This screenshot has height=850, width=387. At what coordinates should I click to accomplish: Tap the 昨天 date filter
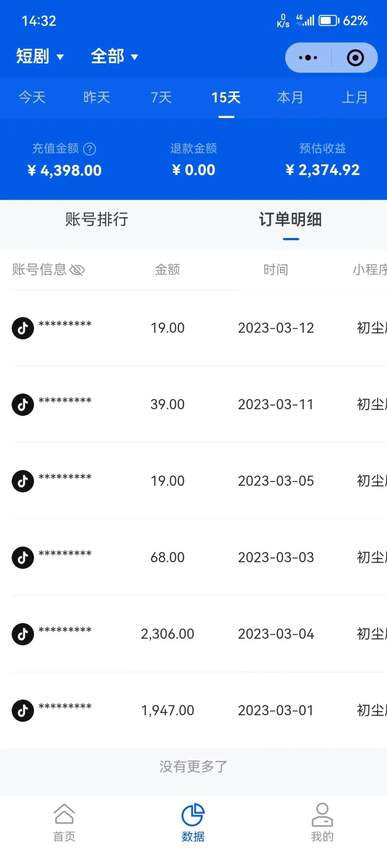(x=96, y=98)
